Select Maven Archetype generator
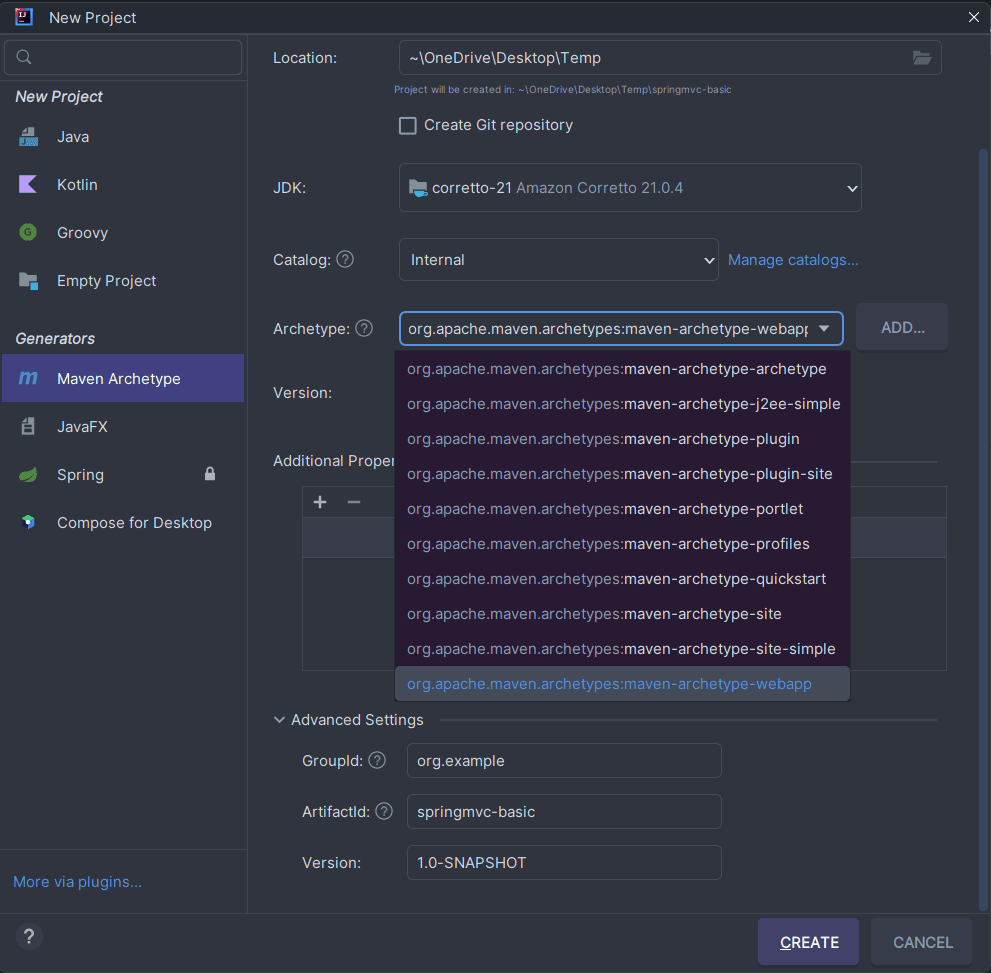 click(x=123, y=378)
